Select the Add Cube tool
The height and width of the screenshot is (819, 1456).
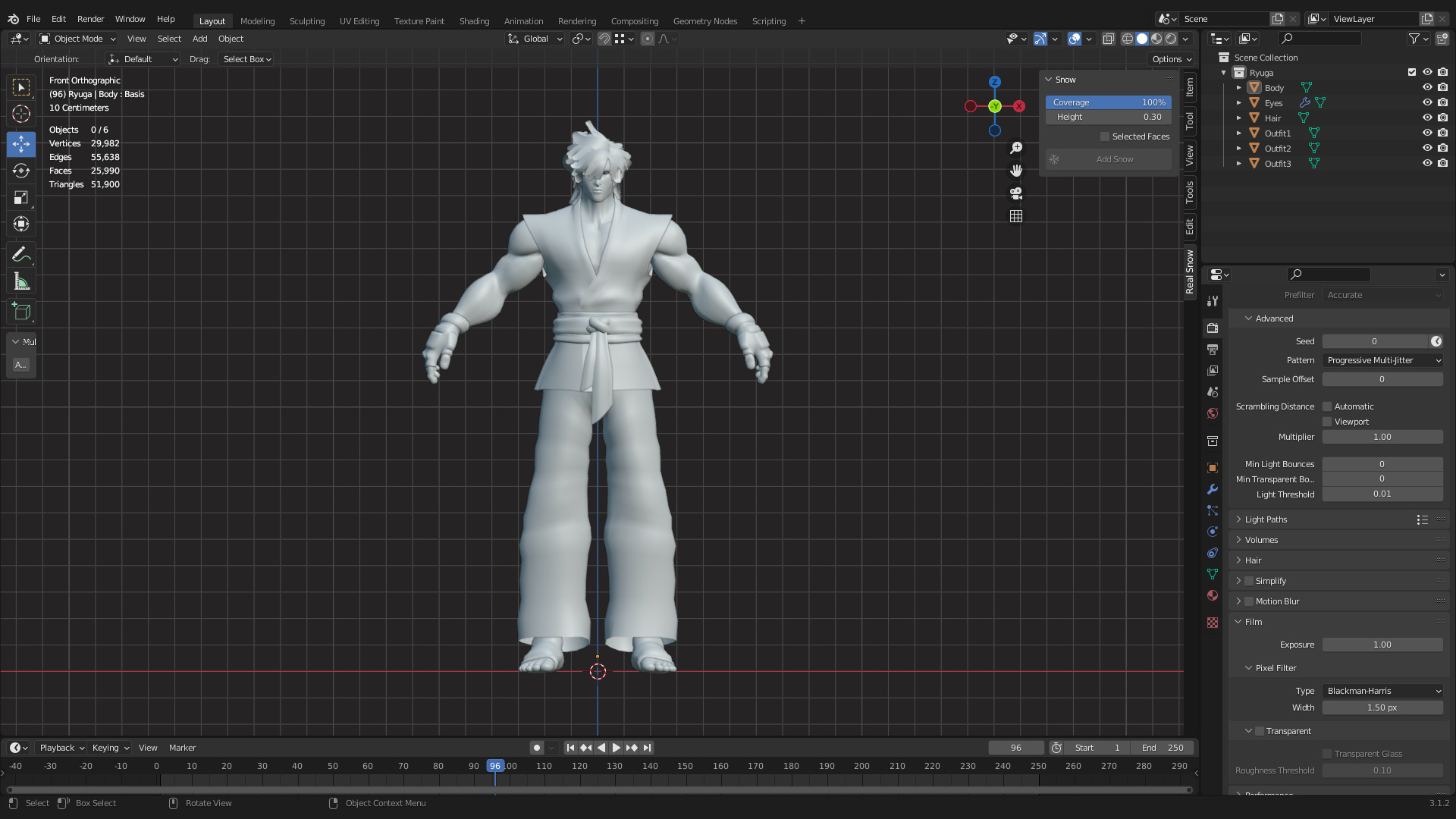pos(21,312)
